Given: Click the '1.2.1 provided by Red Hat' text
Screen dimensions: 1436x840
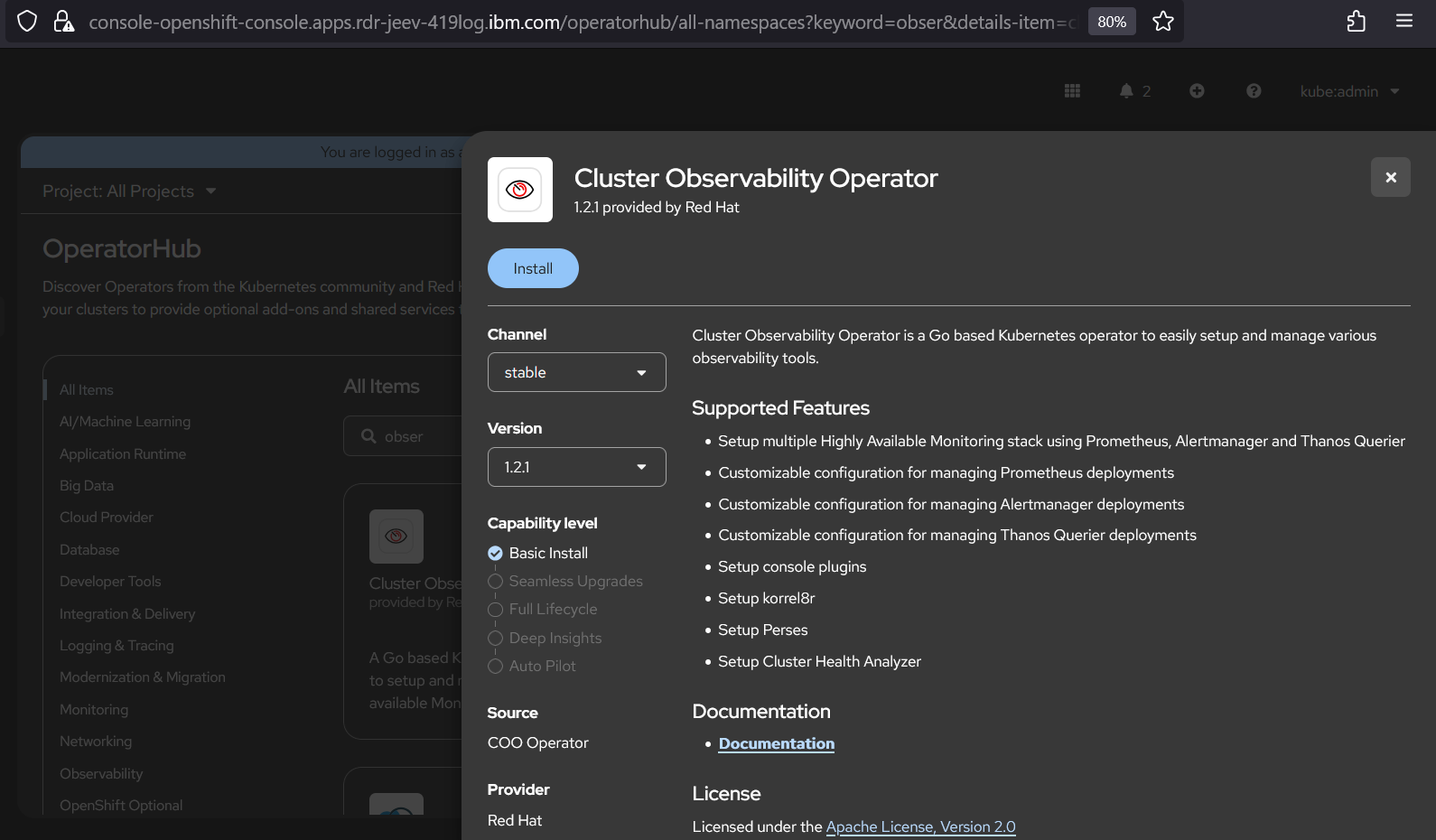Looking at the screenshot, I should tap(657, 208).
